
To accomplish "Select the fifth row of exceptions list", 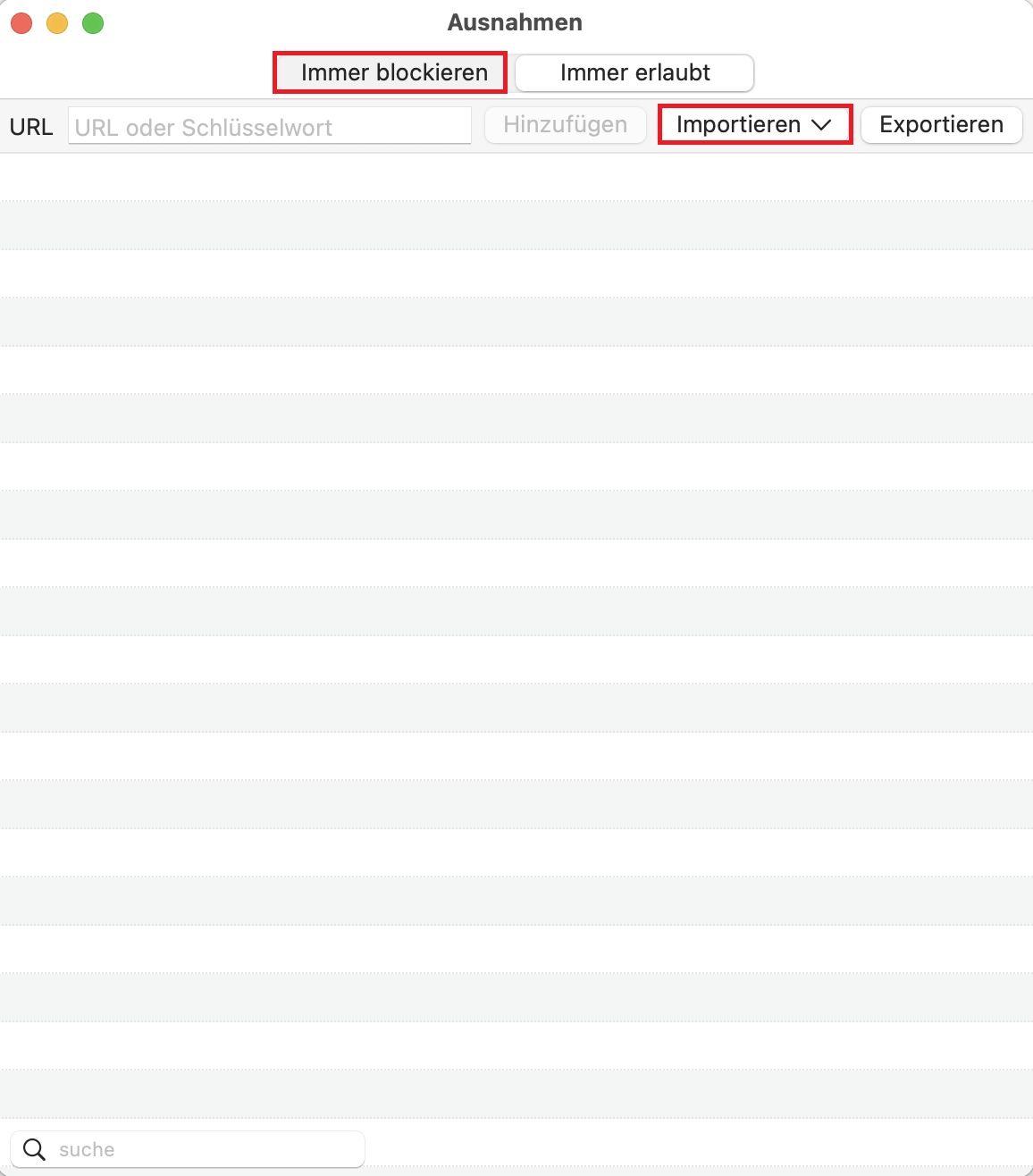I will (x=516, y=370).
